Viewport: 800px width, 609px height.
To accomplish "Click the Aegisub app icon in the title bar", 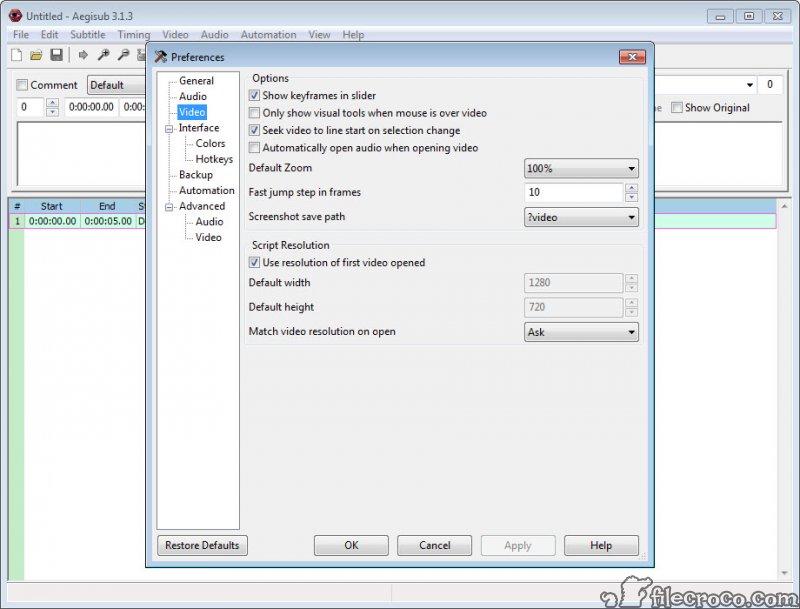I will 15,16.
